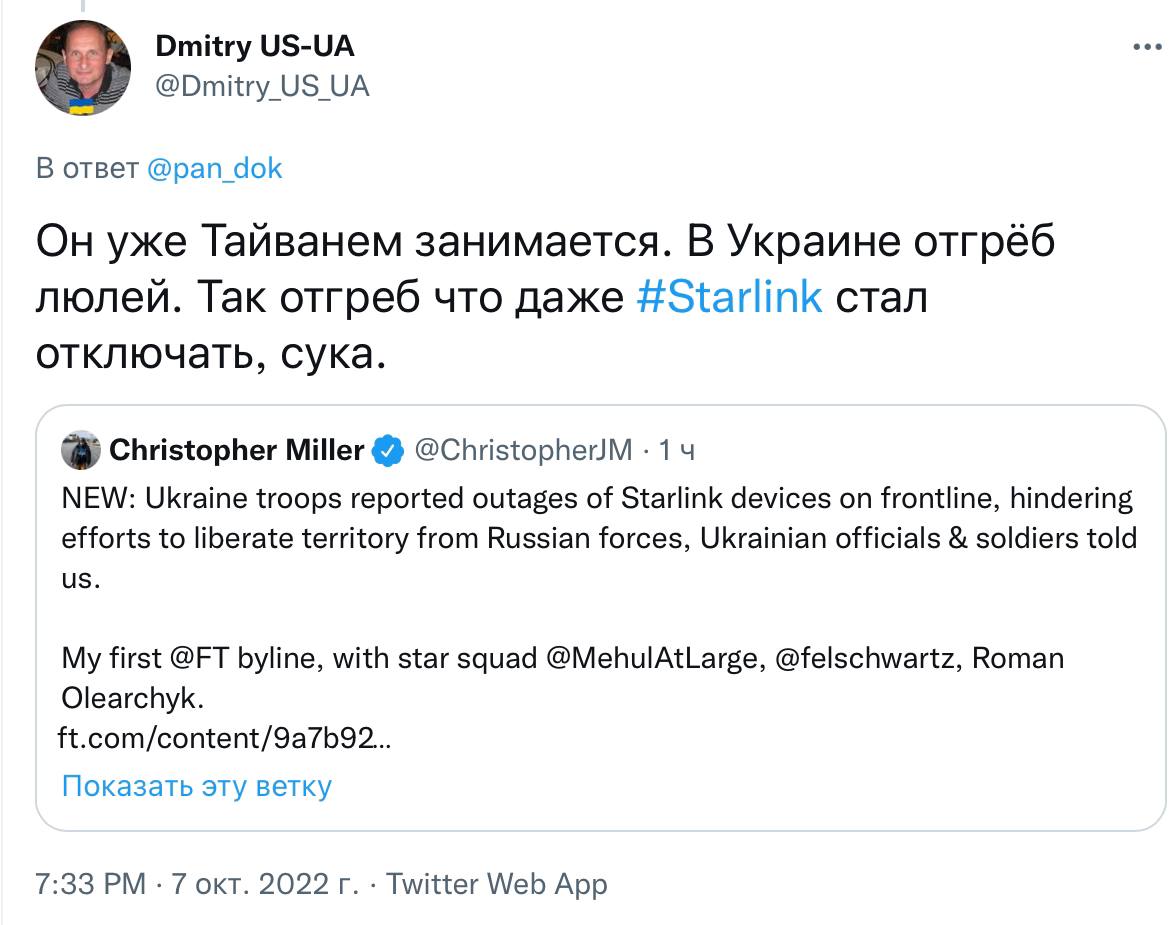The width and height of the screenshot is (1171, 925).
Task: Open the Christopher Miller author name
Action: click(236, 451)
